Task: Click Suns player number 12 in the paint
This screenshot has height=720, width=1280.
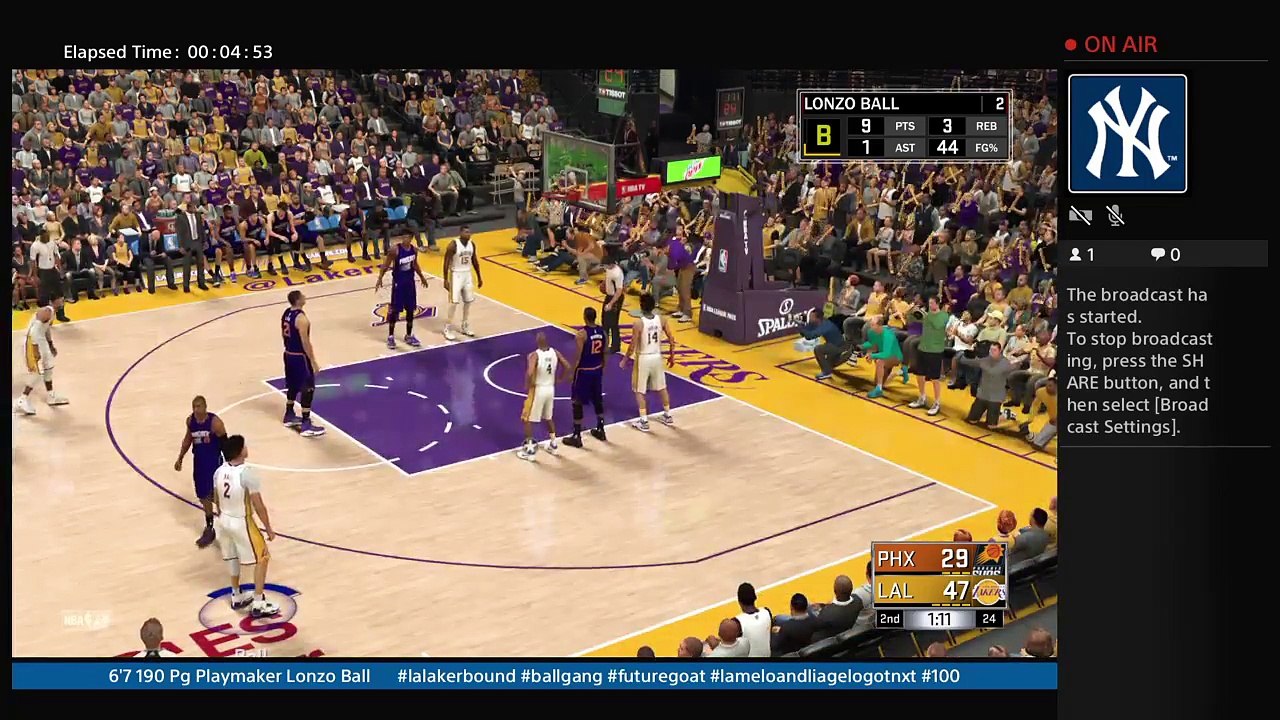Action: point(588,377)
